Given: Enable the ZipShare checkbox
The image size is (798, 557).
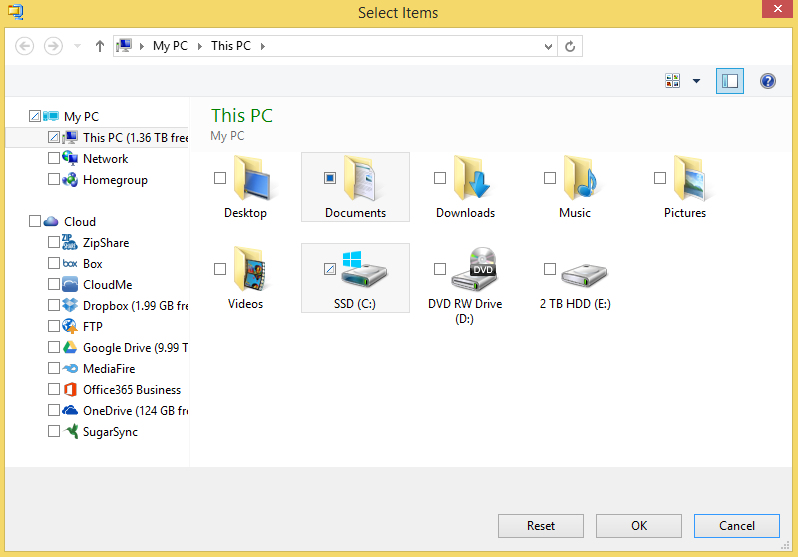Looking at the screenshot, I should pyautogui.click(x=54, y=242).
